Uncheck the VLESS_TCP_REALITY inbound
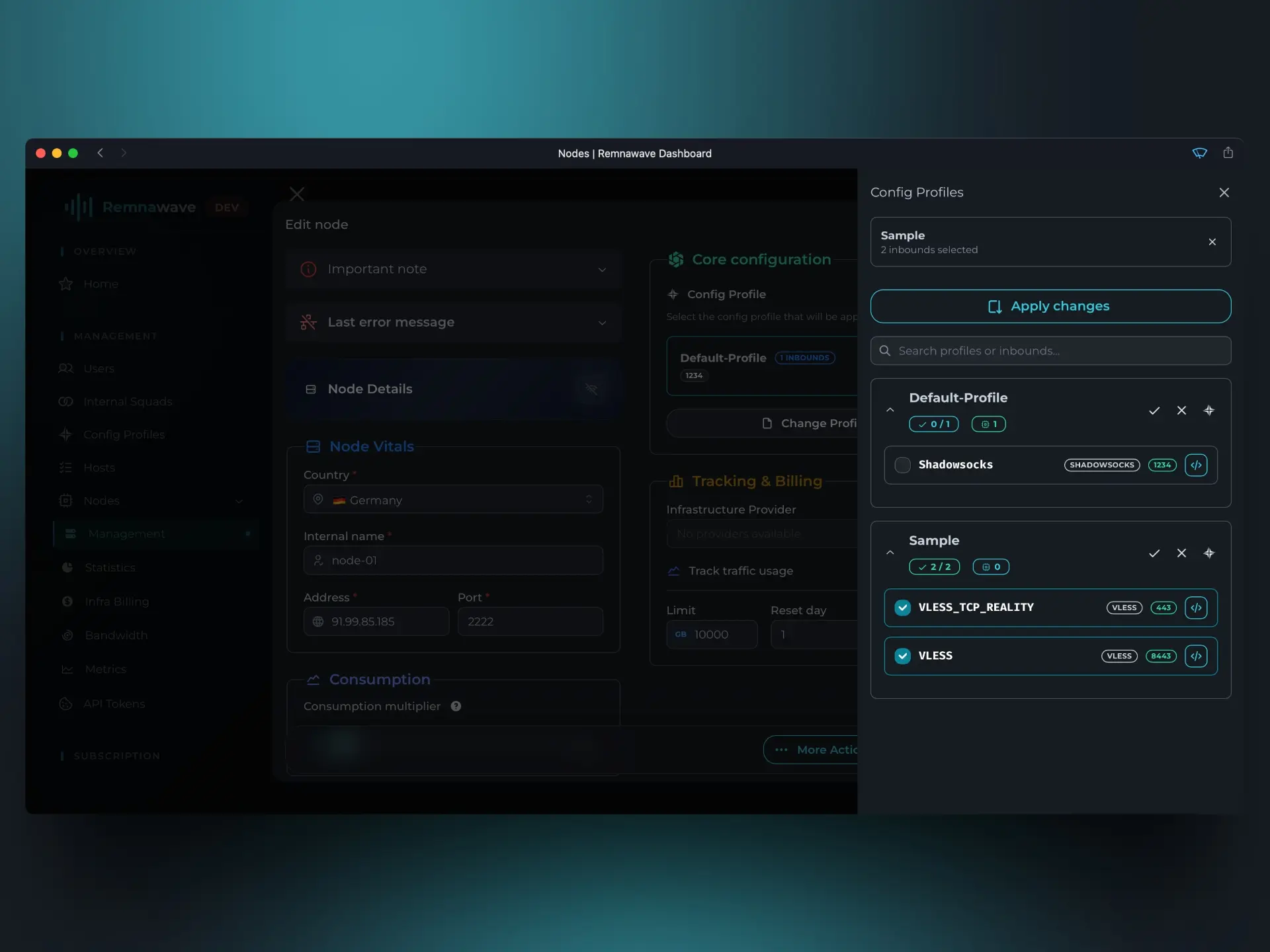 point(902,607)
